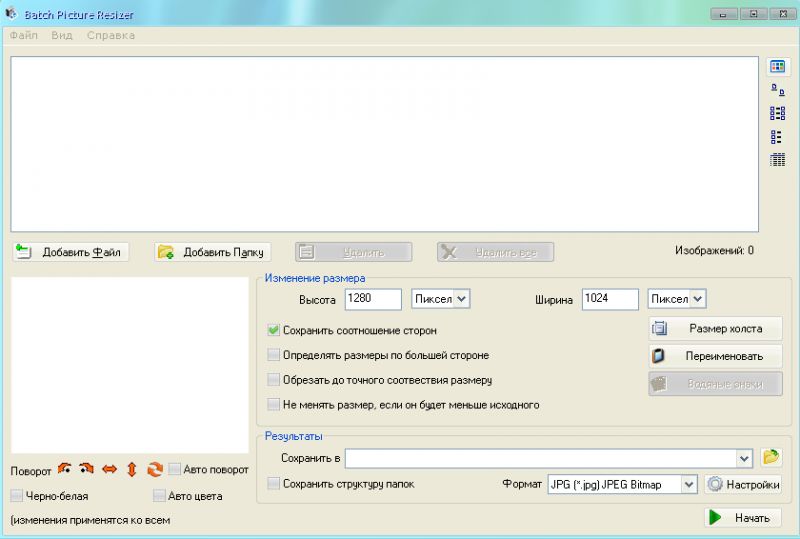800x539 pixels.
Task: Click the 'Добавить Файл' button
Action: [70, 252]
